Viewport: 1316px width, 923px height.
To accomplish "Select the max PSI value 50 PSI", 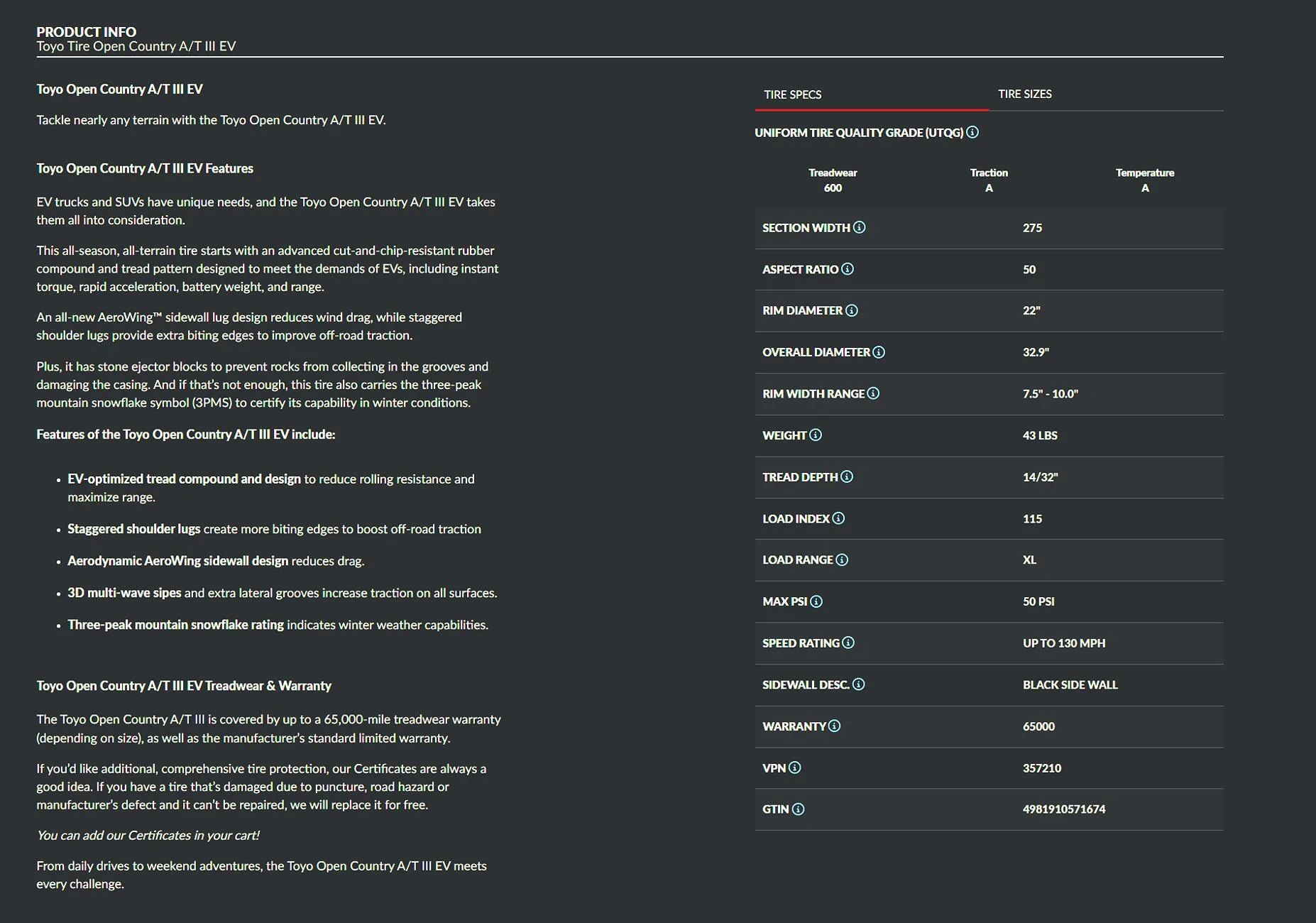I will (x=1038, y=601).
